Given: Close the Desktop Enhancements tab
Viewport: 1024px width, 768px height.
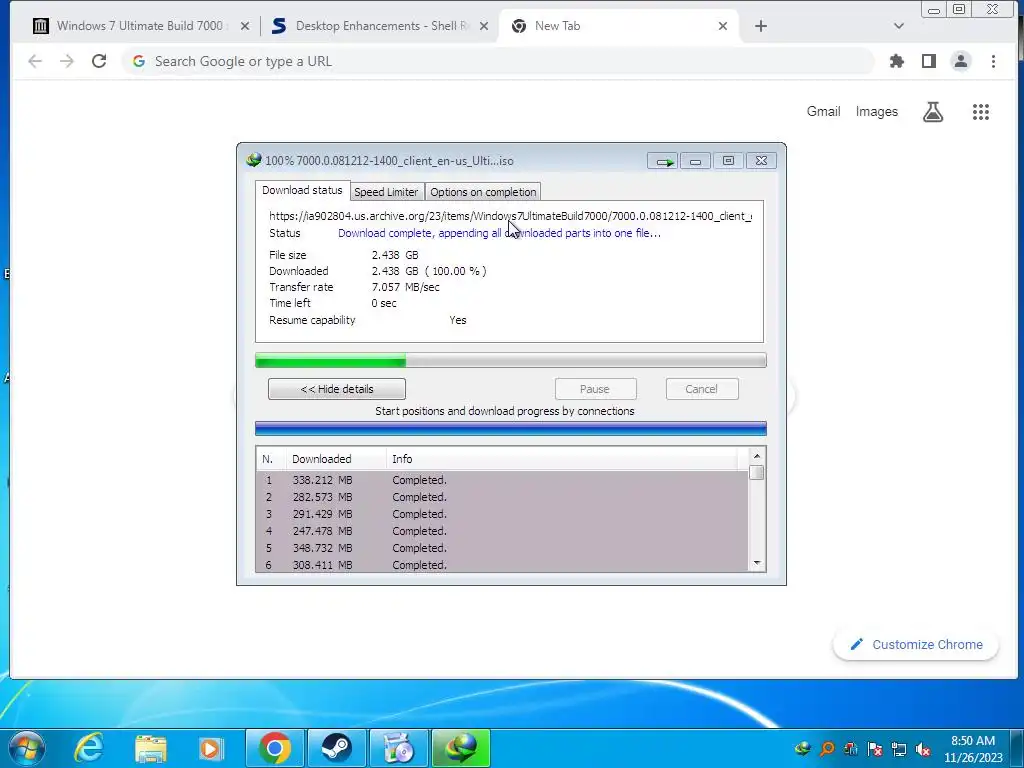Looking at the screenshot, I should click(x=484, y=26).
